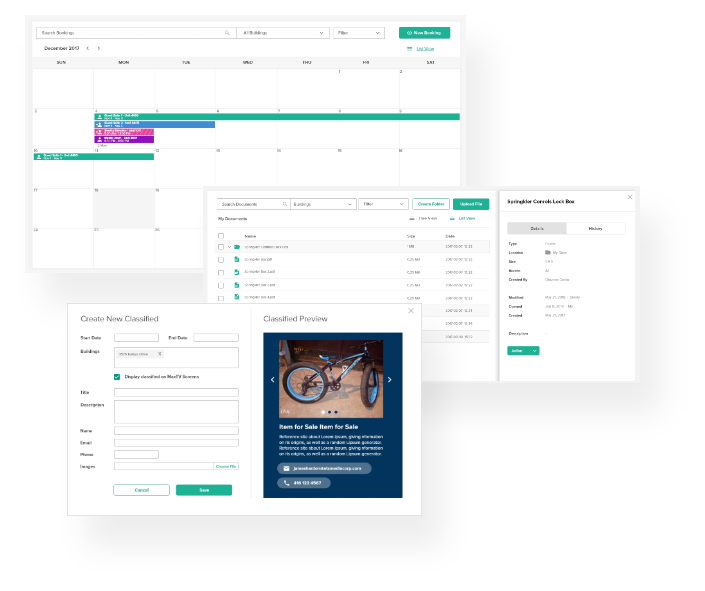Remove the selected building tag
This screenshot has height=591, width=705.
[159, 354]
